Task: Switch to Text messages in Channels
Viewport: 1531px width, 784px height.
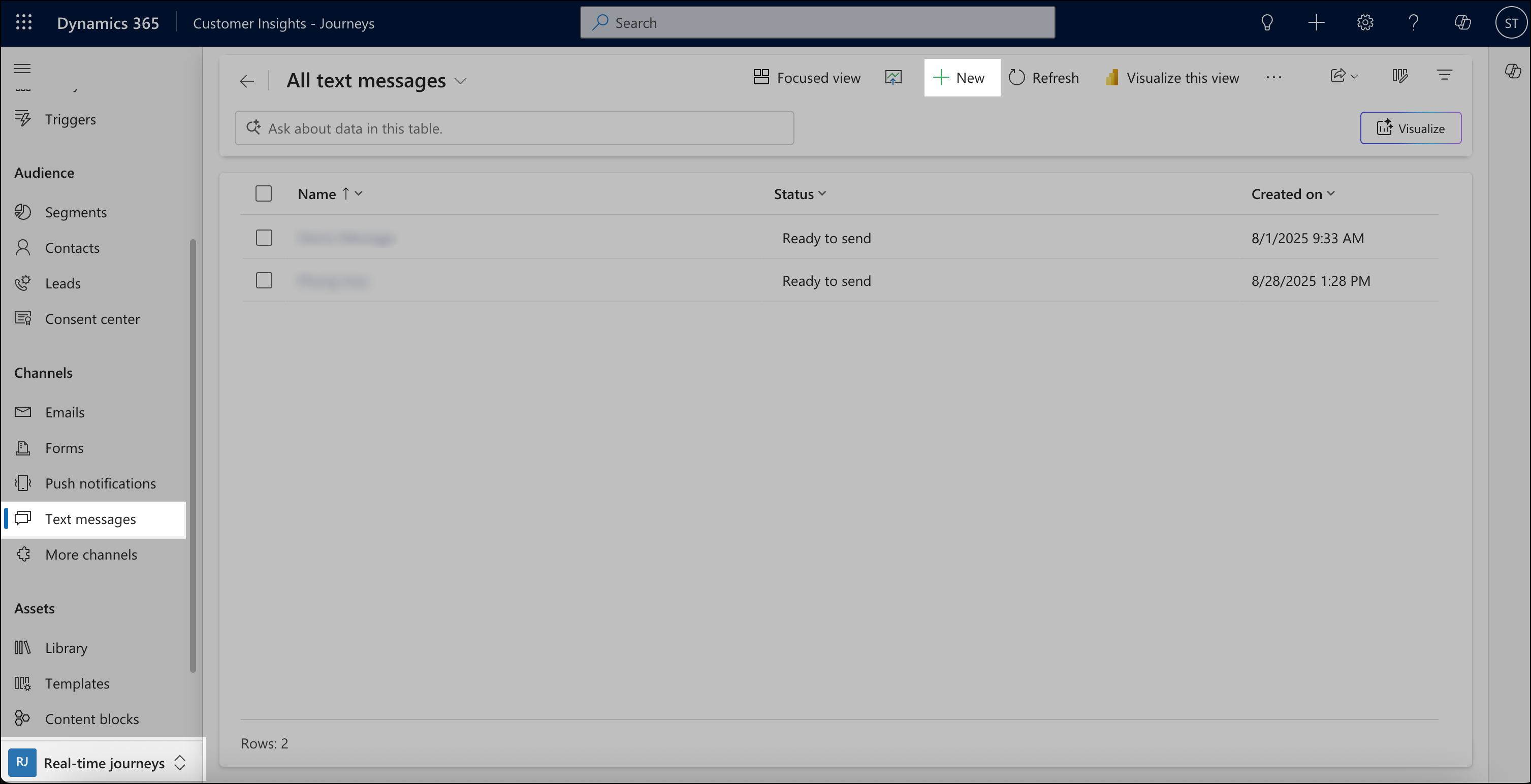Action: [91, 518]
